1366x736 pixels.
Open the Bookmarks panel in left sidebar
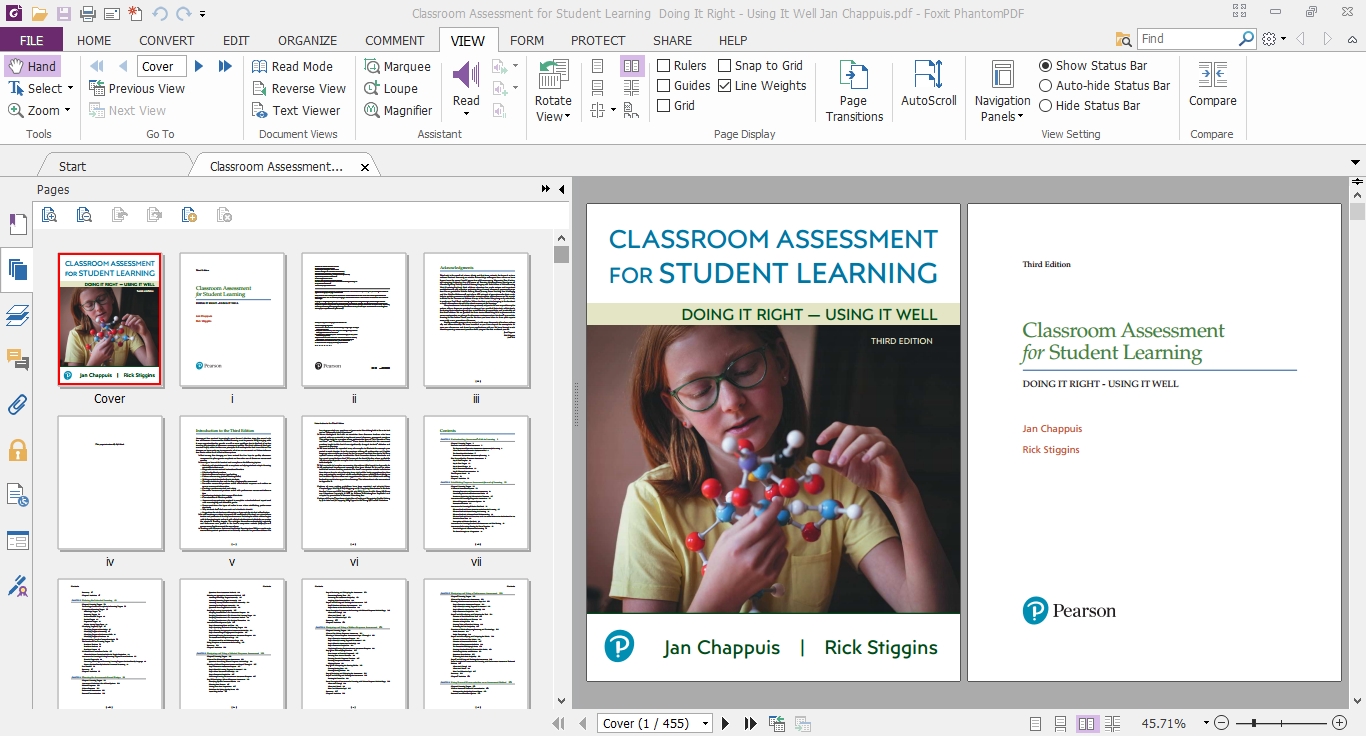coord(17,224)
